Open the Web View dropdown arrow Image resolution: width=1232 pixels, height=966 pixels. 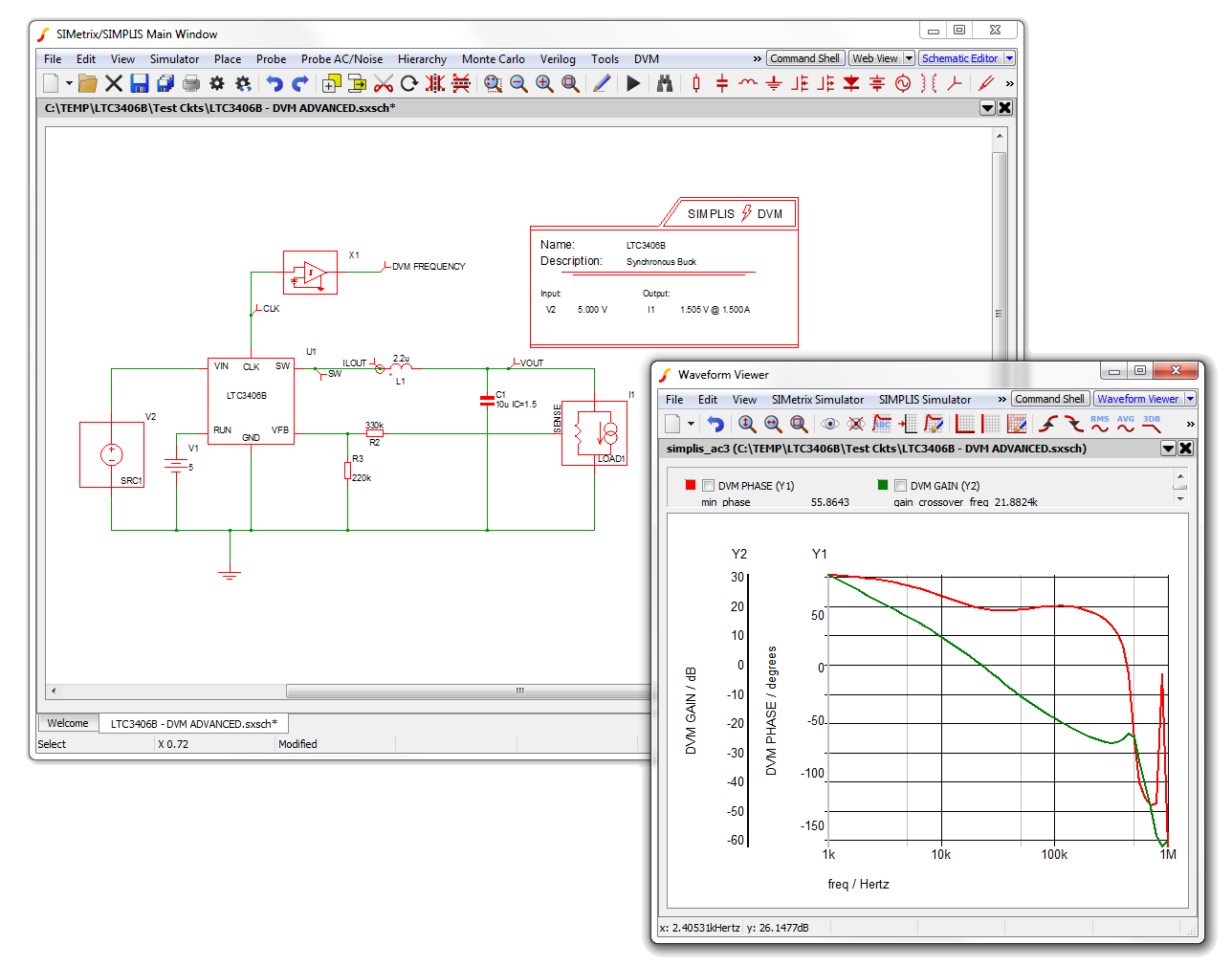click(x=909, y=58)
